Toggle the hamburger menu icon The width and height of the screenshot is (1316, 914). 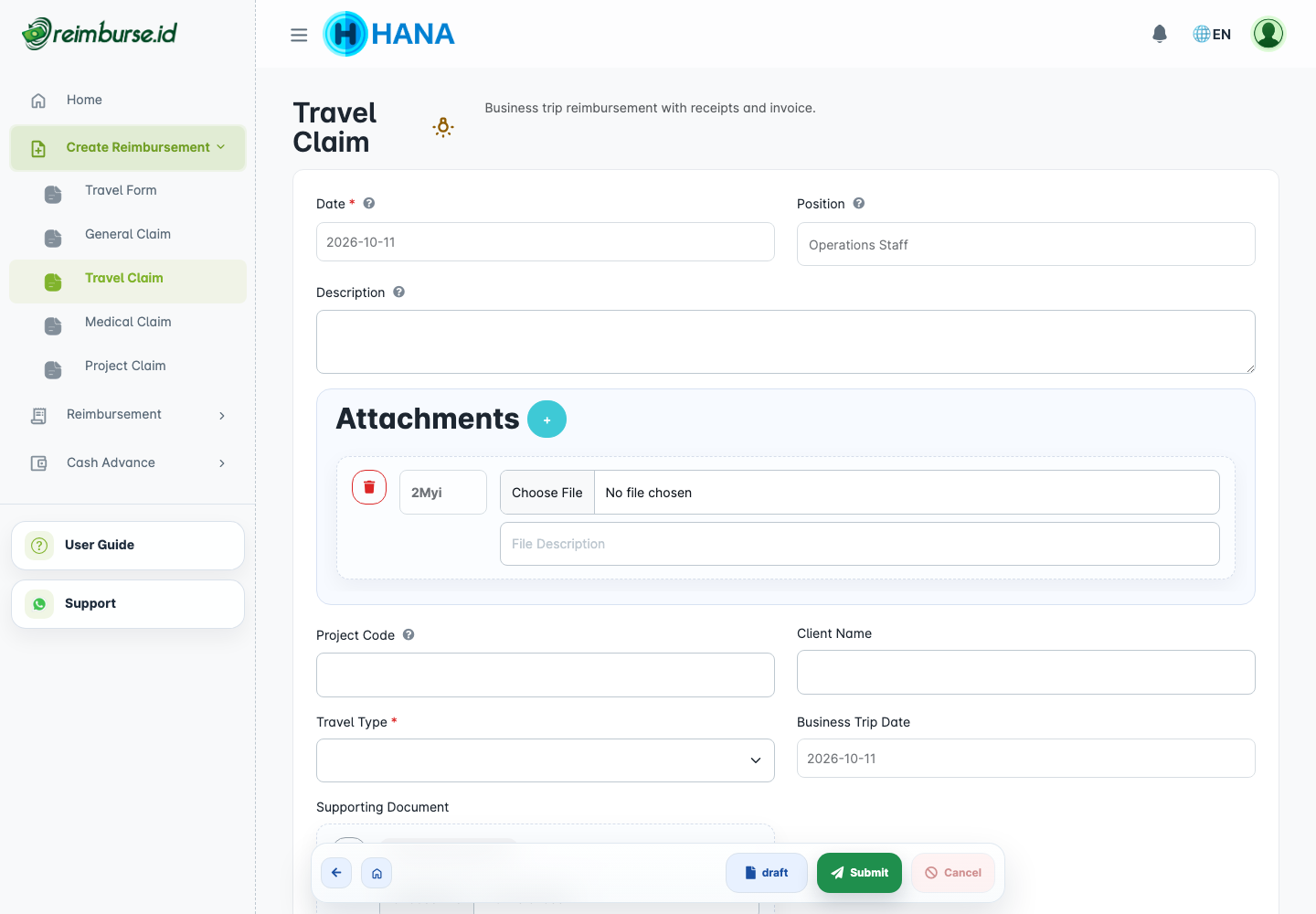(x=299, y=35)
